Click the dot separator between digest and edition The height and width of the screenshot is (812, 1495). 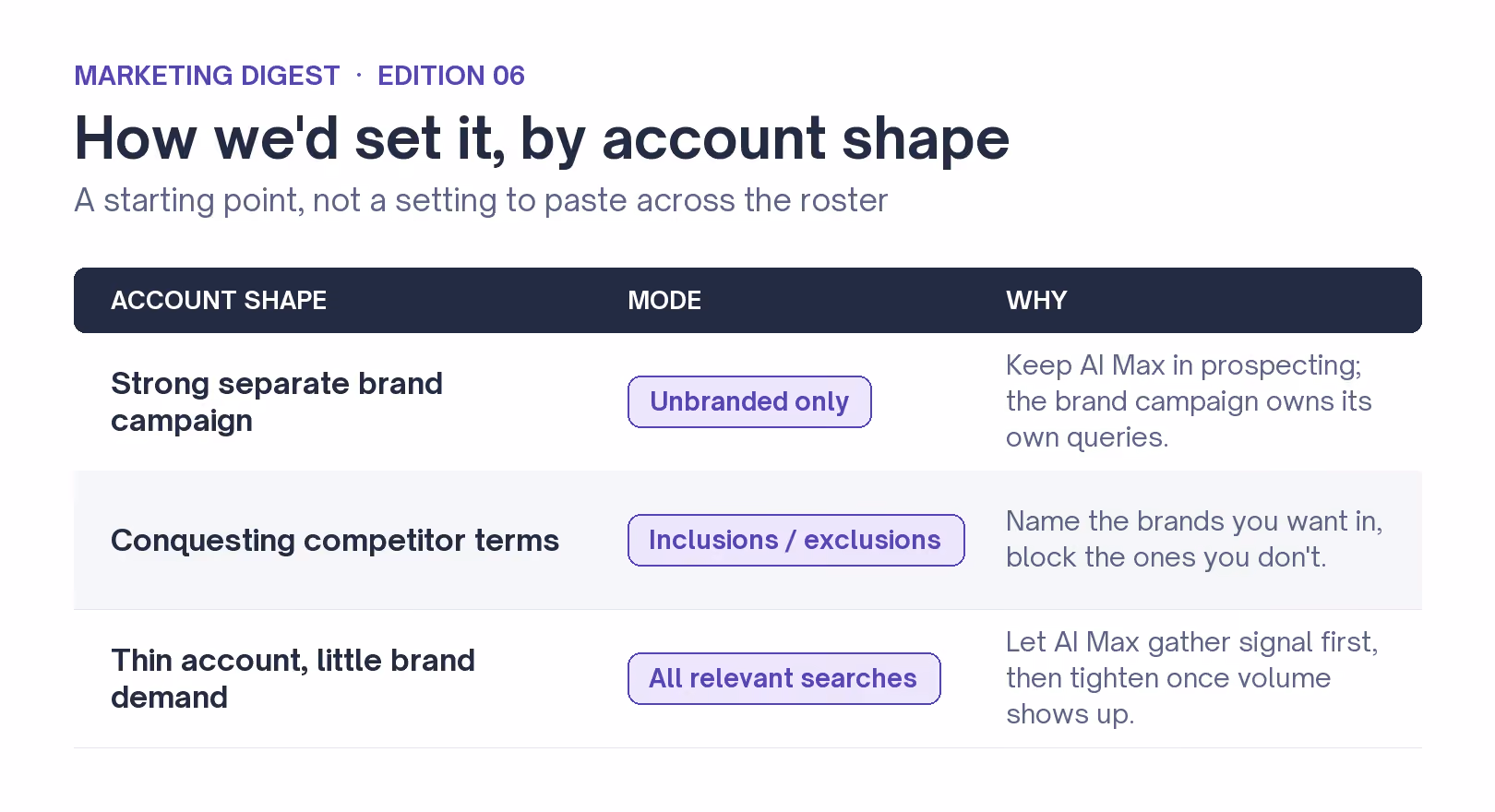[x=359, y=76]
